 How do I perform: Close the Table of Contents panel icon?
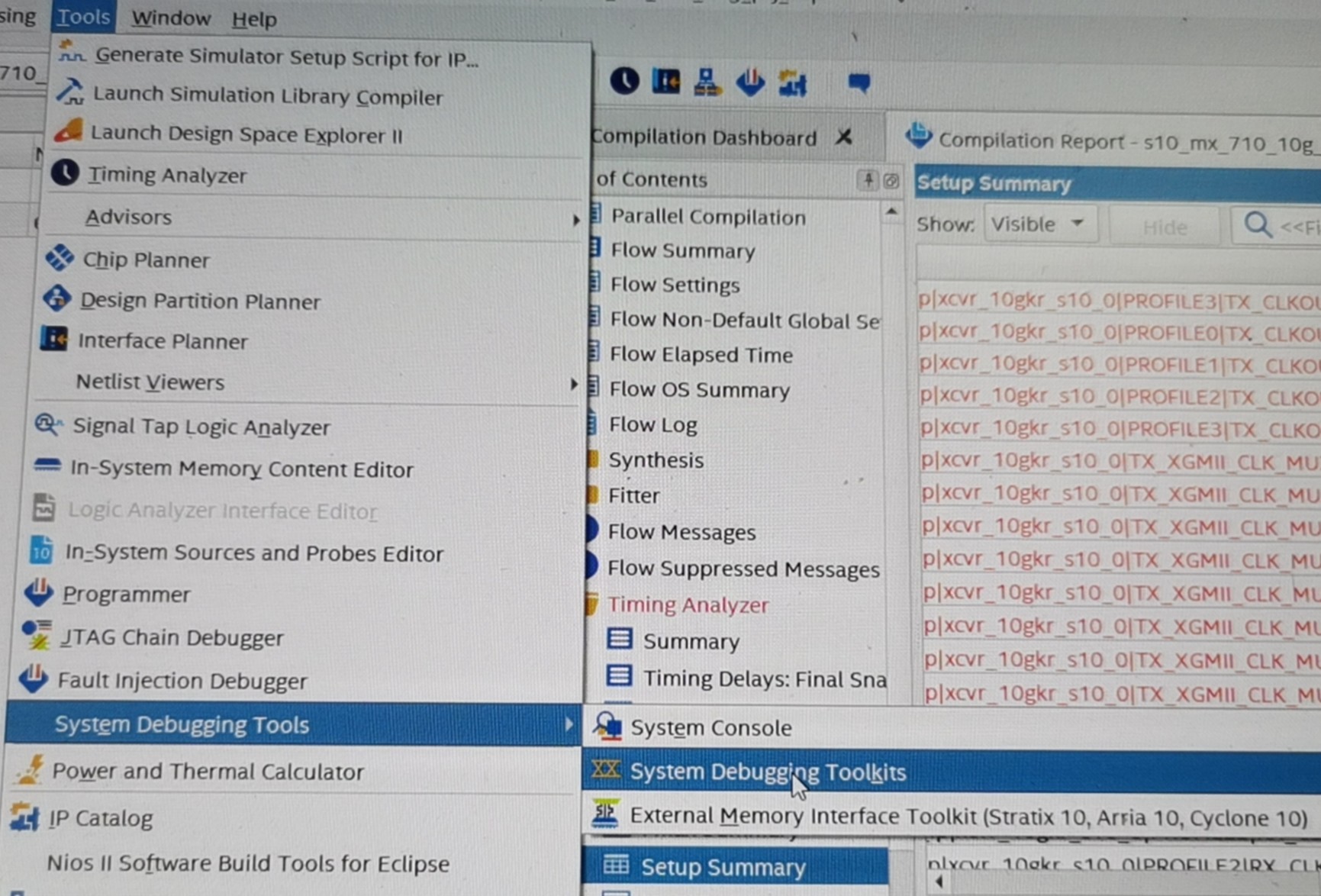tap(891, 181)
